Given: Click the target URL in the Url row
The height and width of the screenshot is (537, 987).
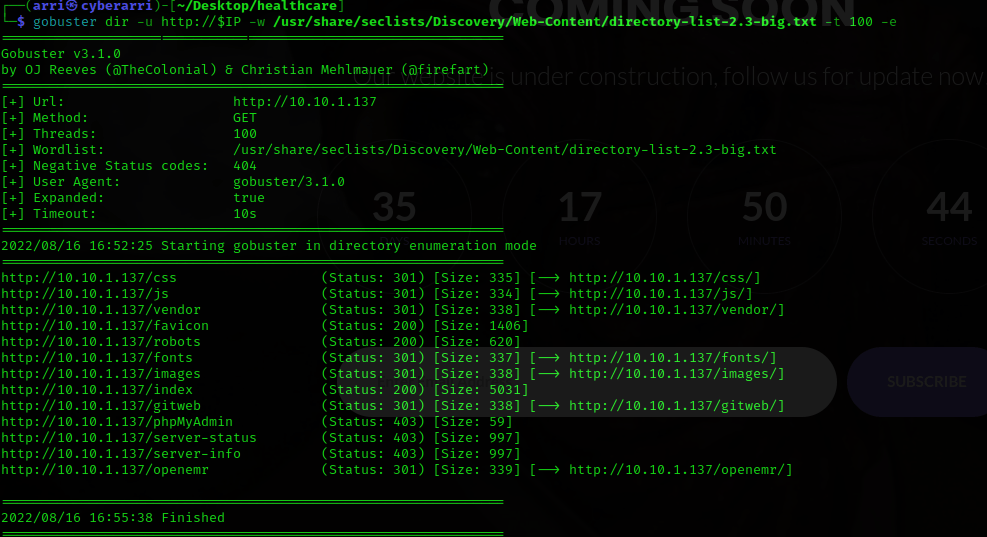Looking at the screenshot, I should click(304, 102).
